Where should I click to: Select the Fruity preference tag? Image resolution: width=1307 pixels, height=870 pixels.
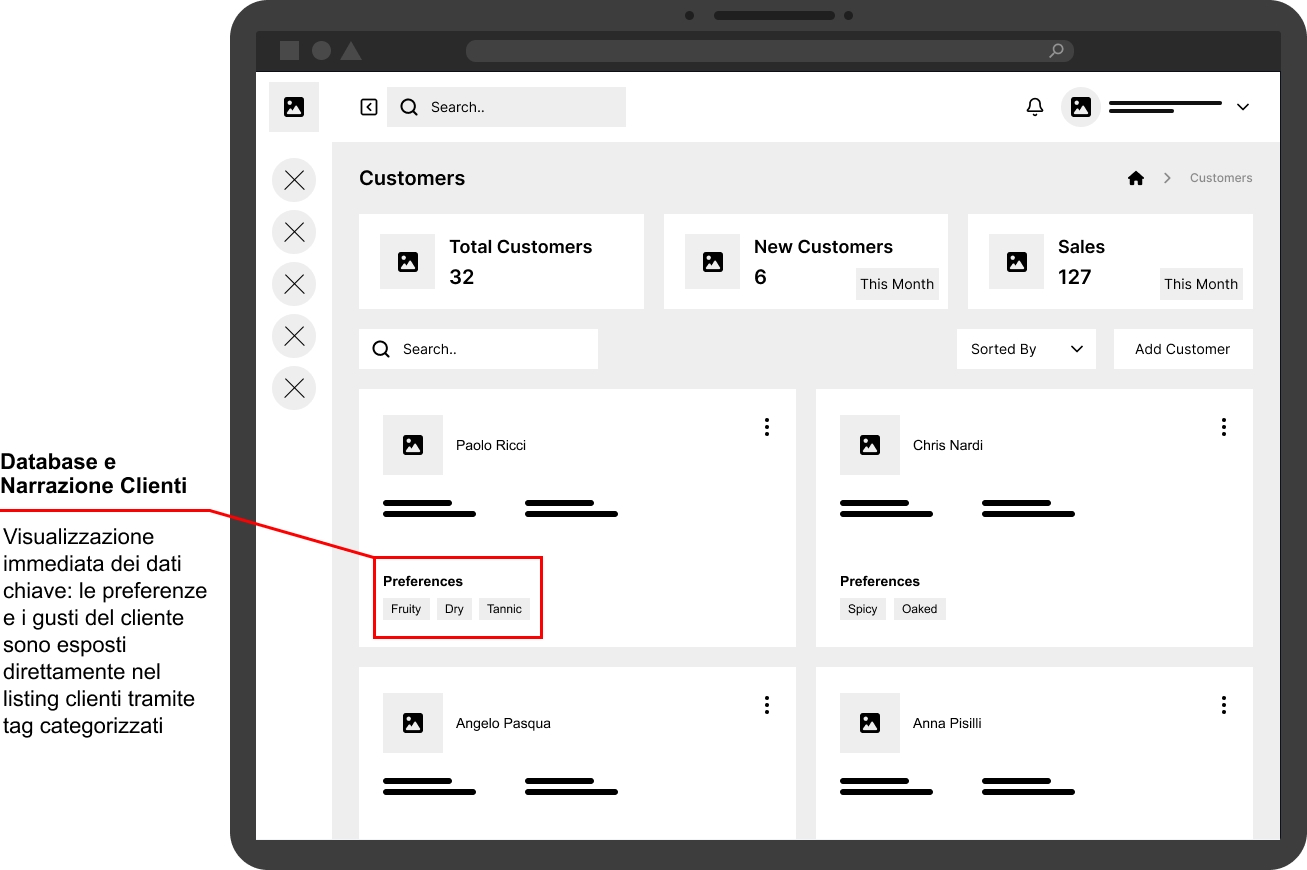point(406,609)
